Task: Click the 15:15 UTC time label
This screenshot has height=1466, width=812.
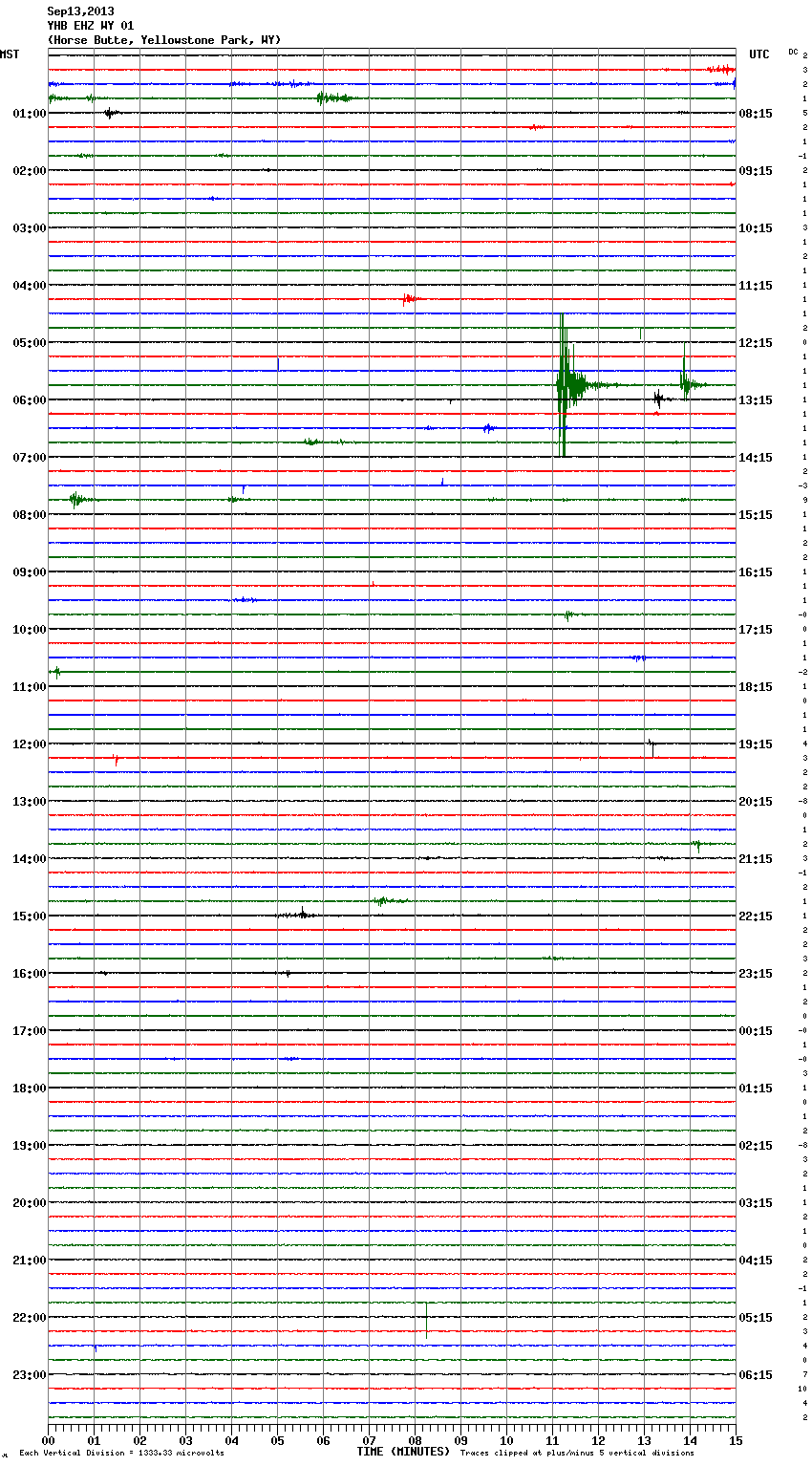Action: click(756, 515)
